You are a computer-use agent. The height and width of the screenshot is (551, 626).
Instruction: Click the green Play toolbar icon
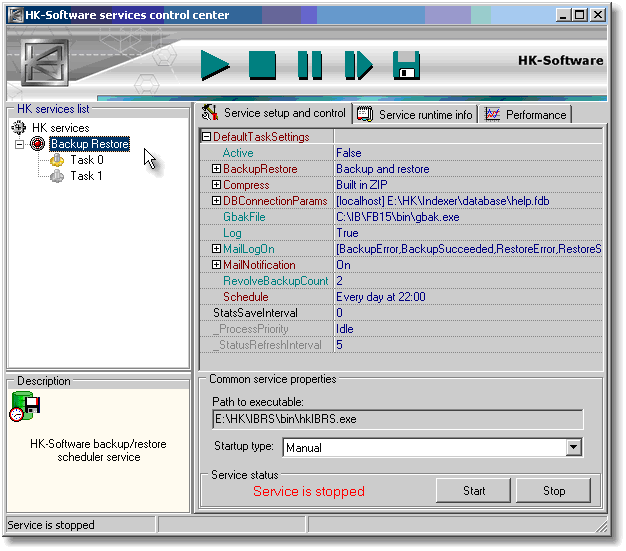click(215, 65)
